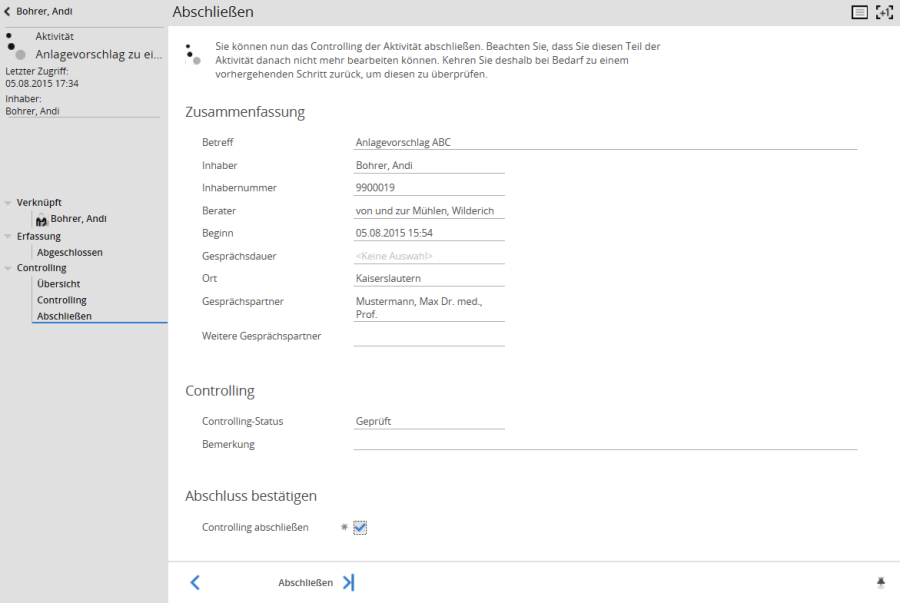The height and width of the screenshot is (603, 900).
Task: Click the expand fullscreen icon in header
Action: point(884,12)
